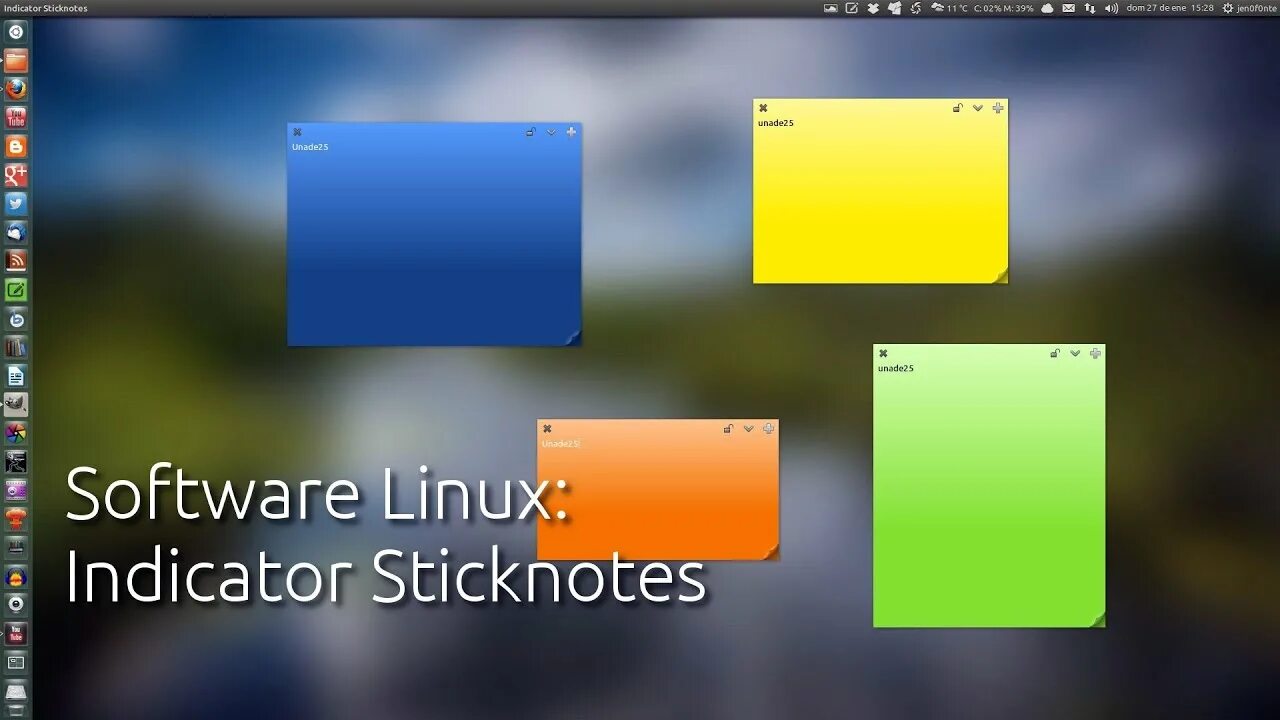Image resolution: width=1280 pixels, height=720 pixels.
Task: Open the bookshelf launcher icon
Action: [15, 348]
